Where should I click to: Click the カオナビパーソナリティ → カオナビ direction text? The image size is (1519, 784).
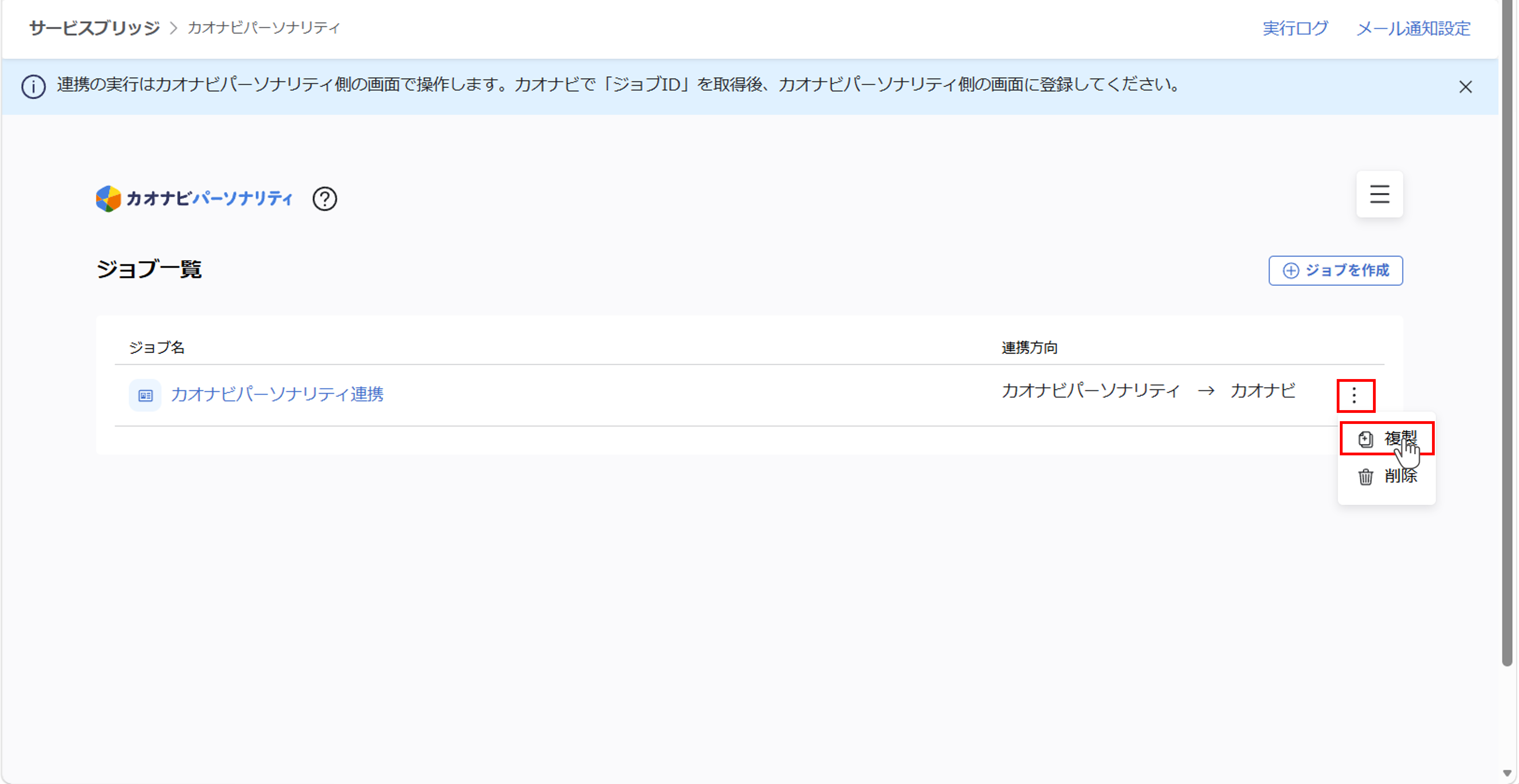click(1148, 390)
